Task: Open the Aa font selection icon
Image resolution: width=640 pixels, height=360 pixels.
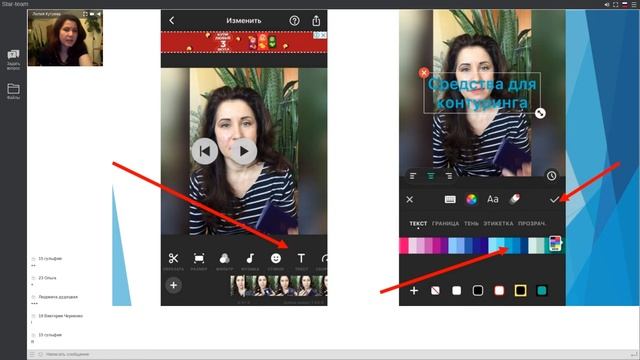Action: 493,199
